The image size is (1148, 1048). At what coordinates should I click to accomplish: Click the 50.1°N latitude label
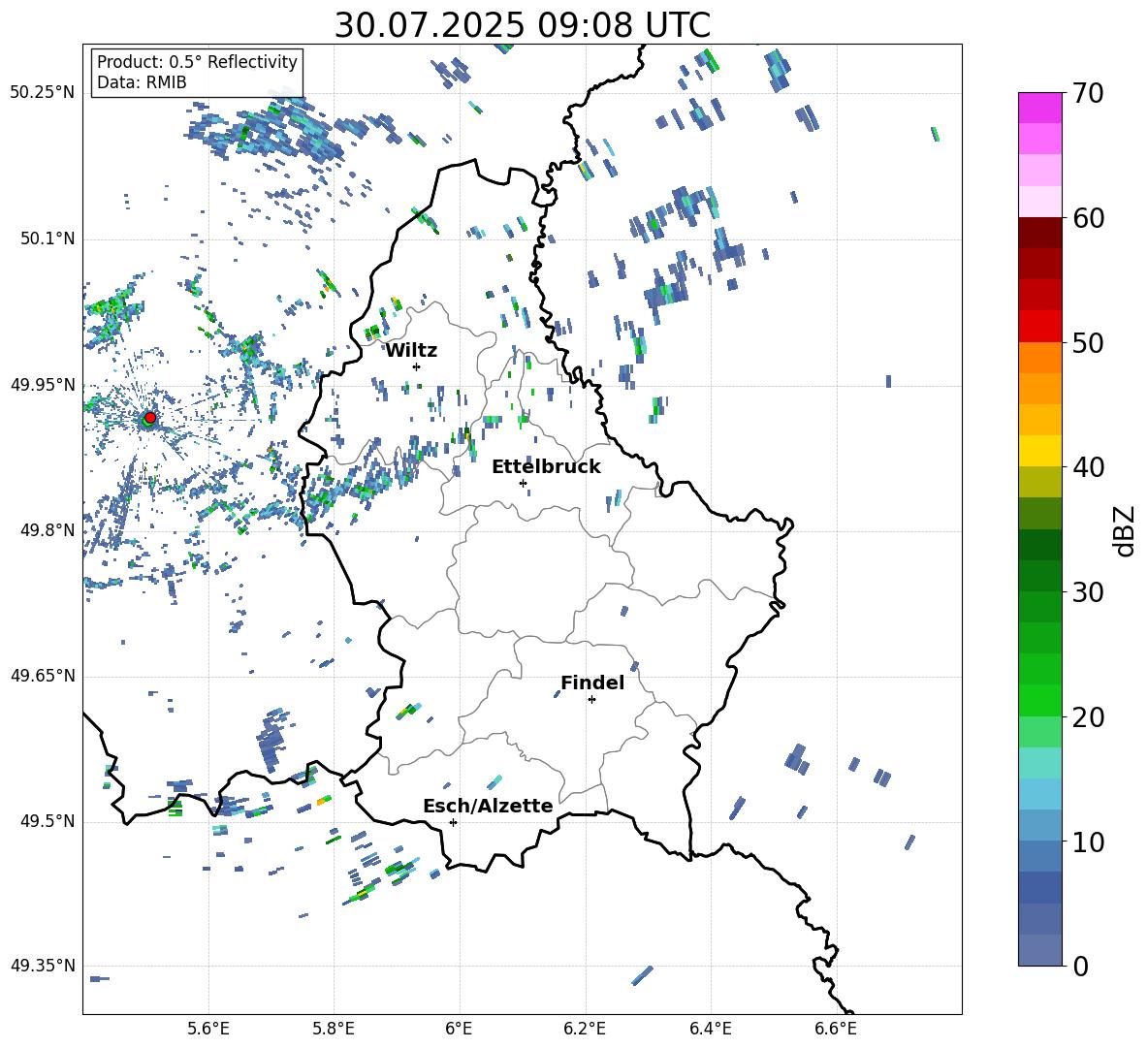pyautogui.click(x=47, y=239)
